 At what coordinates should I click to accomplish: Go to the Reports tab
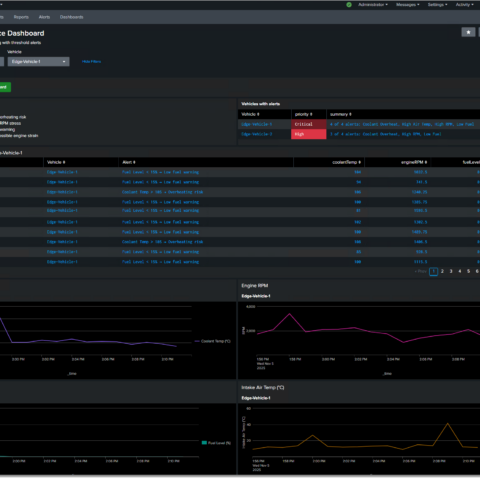pos(21,17)
